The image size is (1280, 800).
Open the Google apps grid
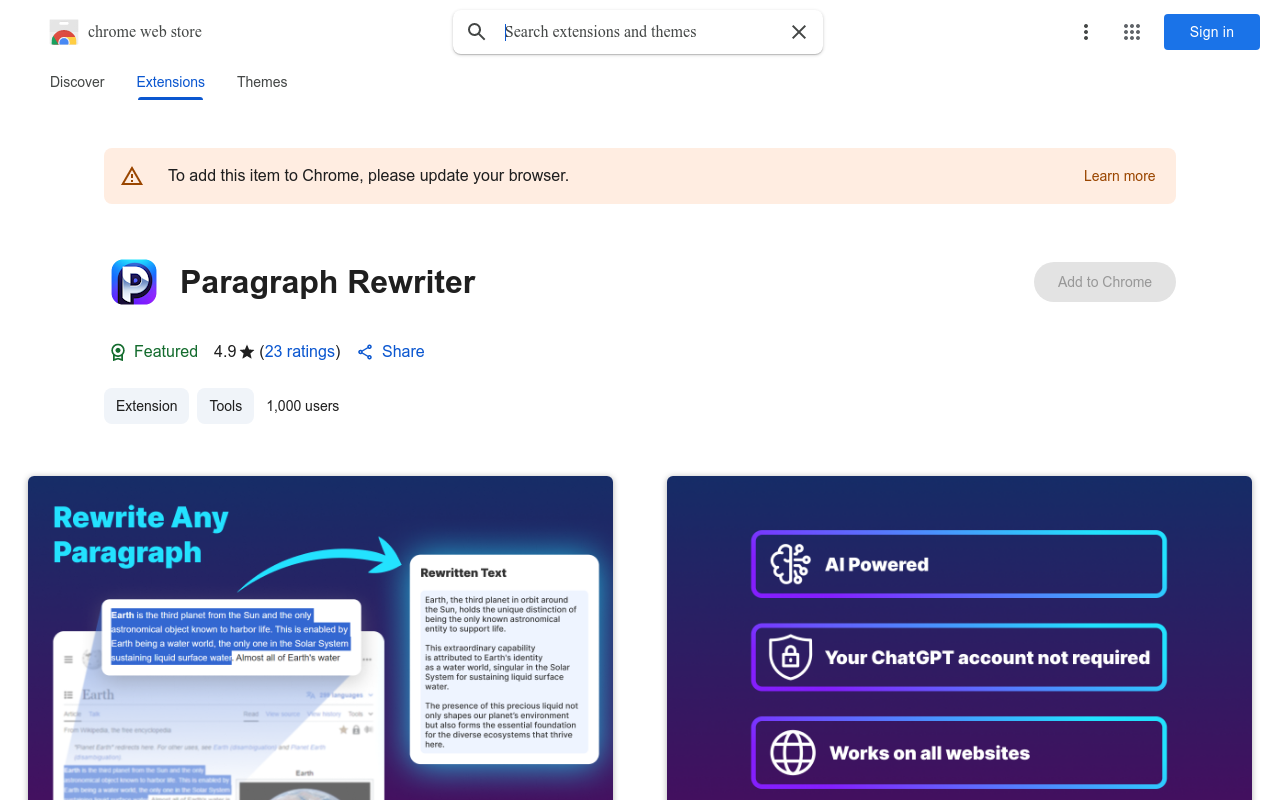click(1132, 32)
